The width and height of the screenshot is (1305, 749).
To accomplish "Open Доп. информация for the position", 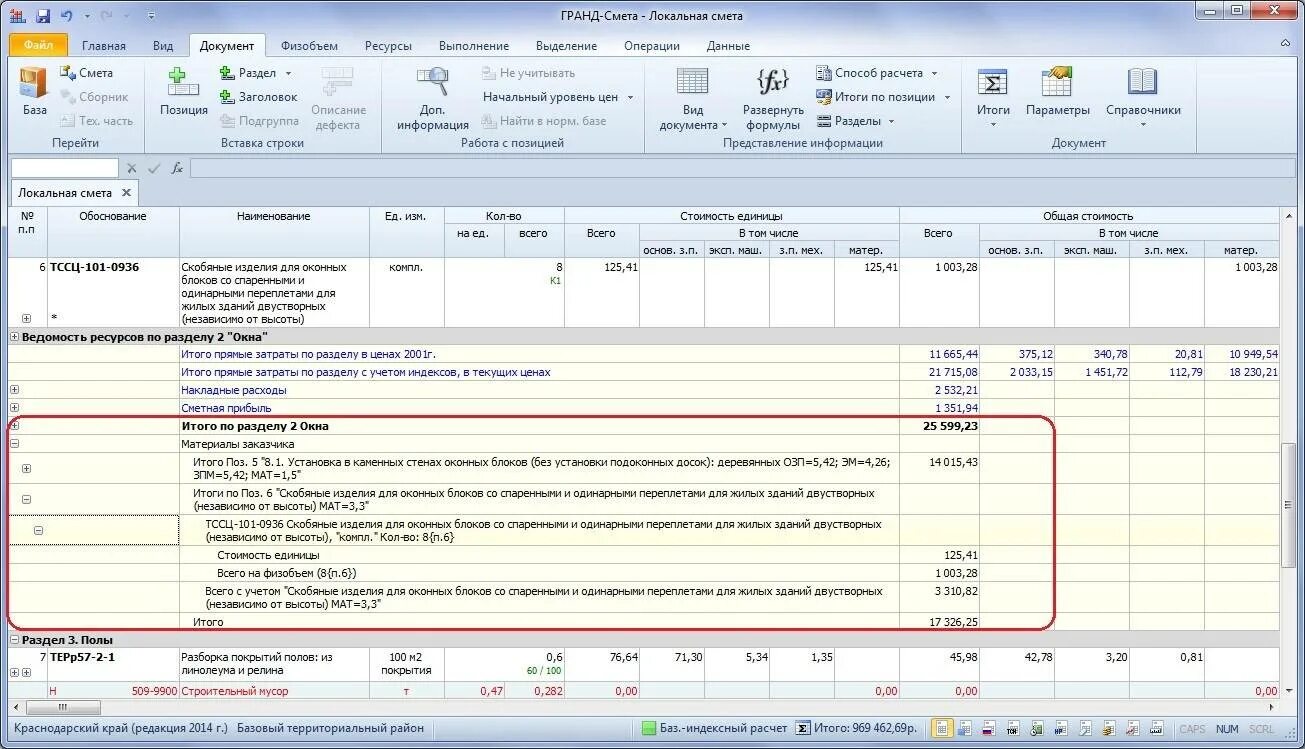I will point(433,99).
